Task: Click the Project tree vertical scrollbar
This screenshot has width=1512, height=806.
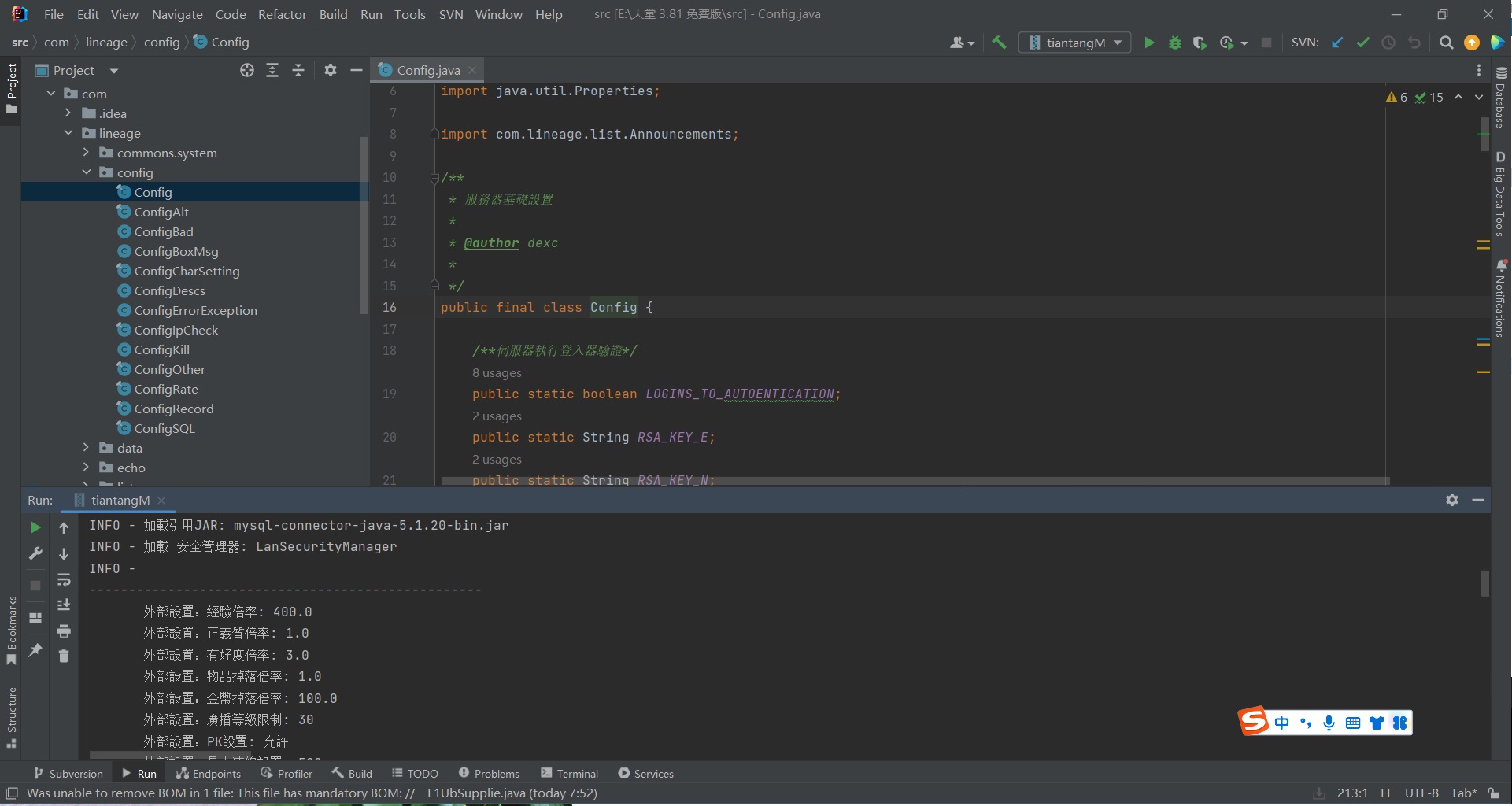Action: [x=364, y=226]
